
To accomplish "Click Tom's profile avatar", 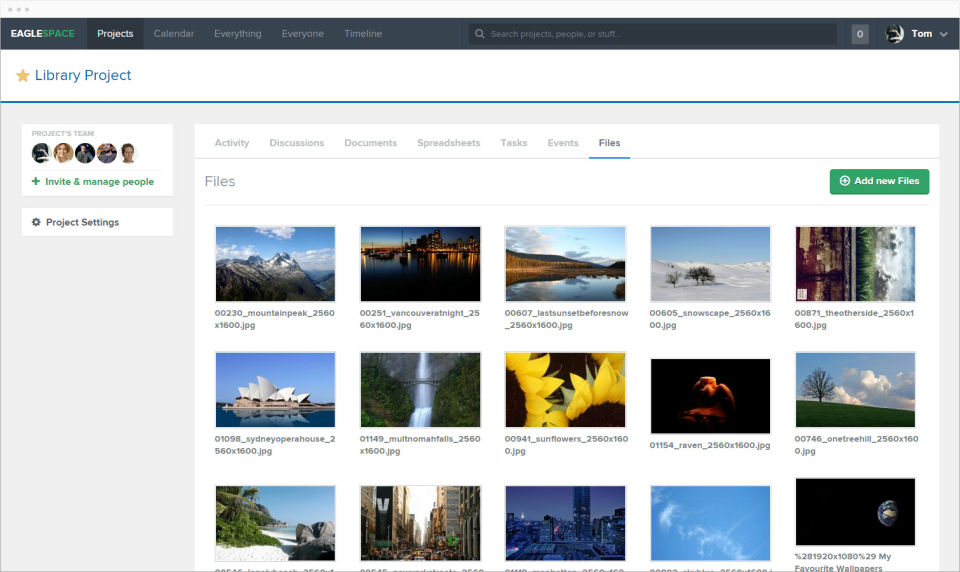I will (894, 34).
